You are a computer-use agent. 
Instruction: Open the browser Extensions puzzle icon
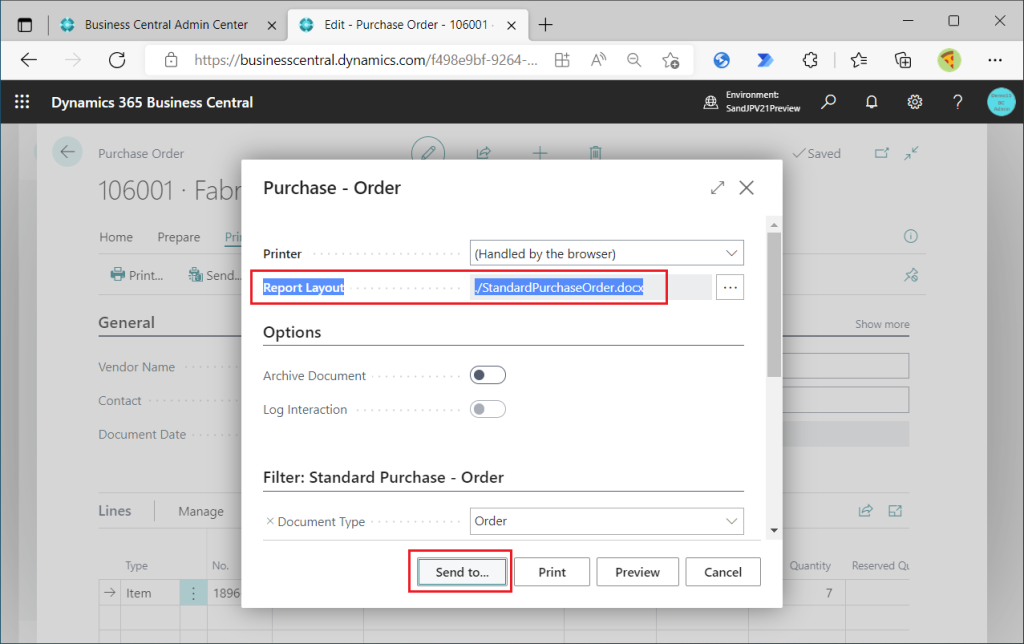810,60
